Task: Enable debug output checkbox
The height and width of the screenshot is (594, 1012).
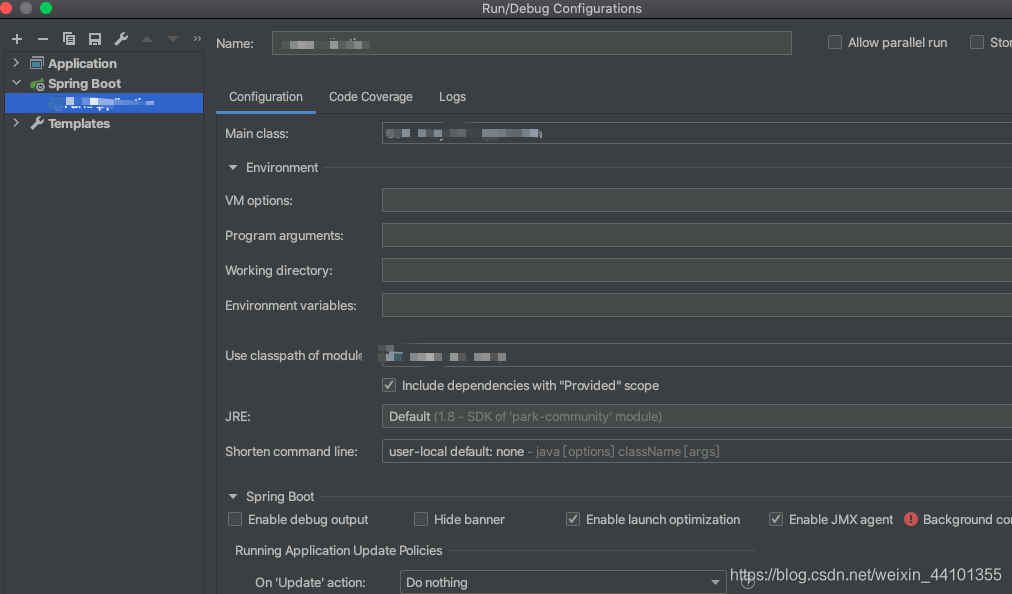Action: tap(234, 519)
